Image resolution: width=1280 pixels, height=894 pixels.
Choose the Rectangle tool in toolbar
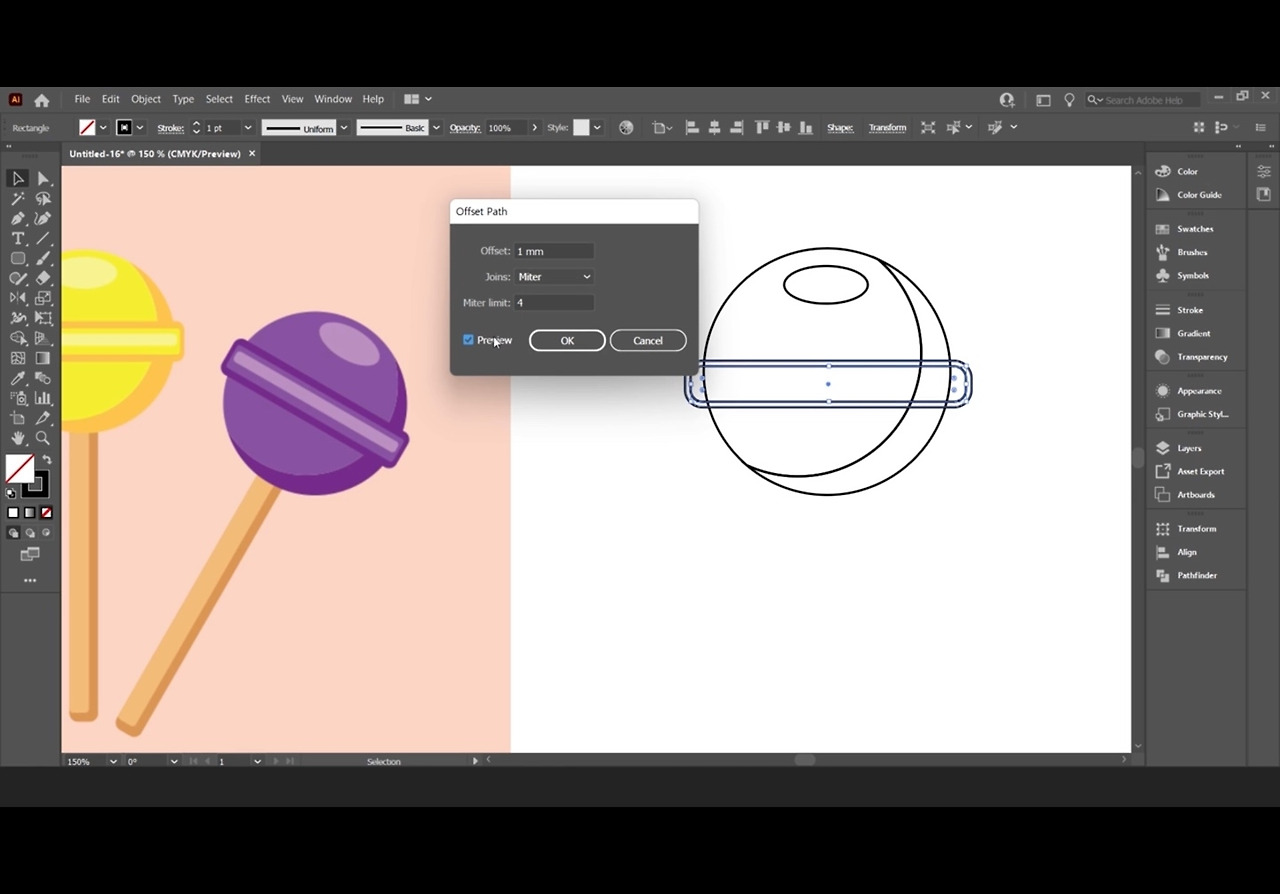18,258
